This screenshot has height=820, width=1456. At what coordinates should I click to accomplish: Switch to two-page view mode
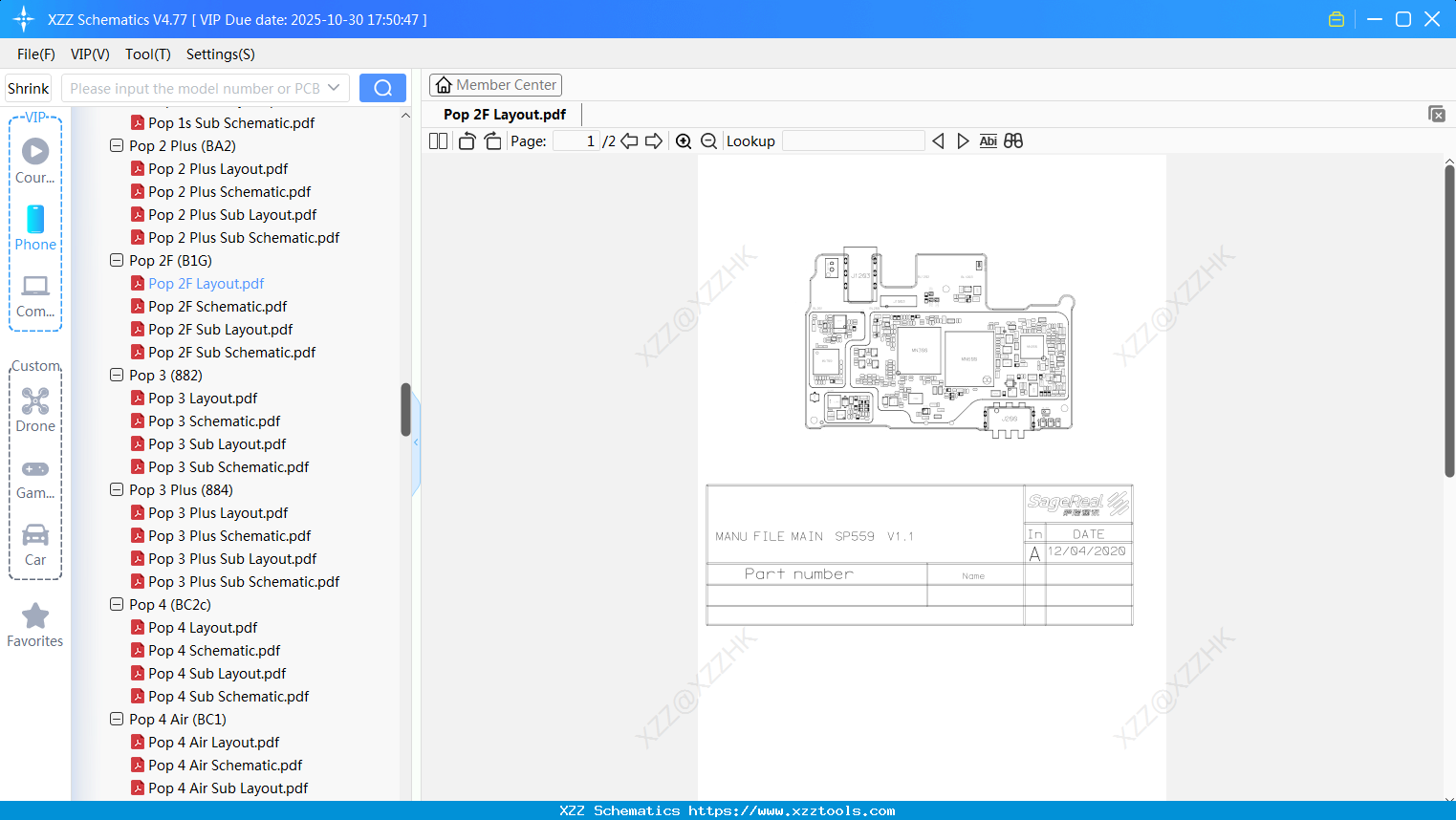tap(438, 140)
